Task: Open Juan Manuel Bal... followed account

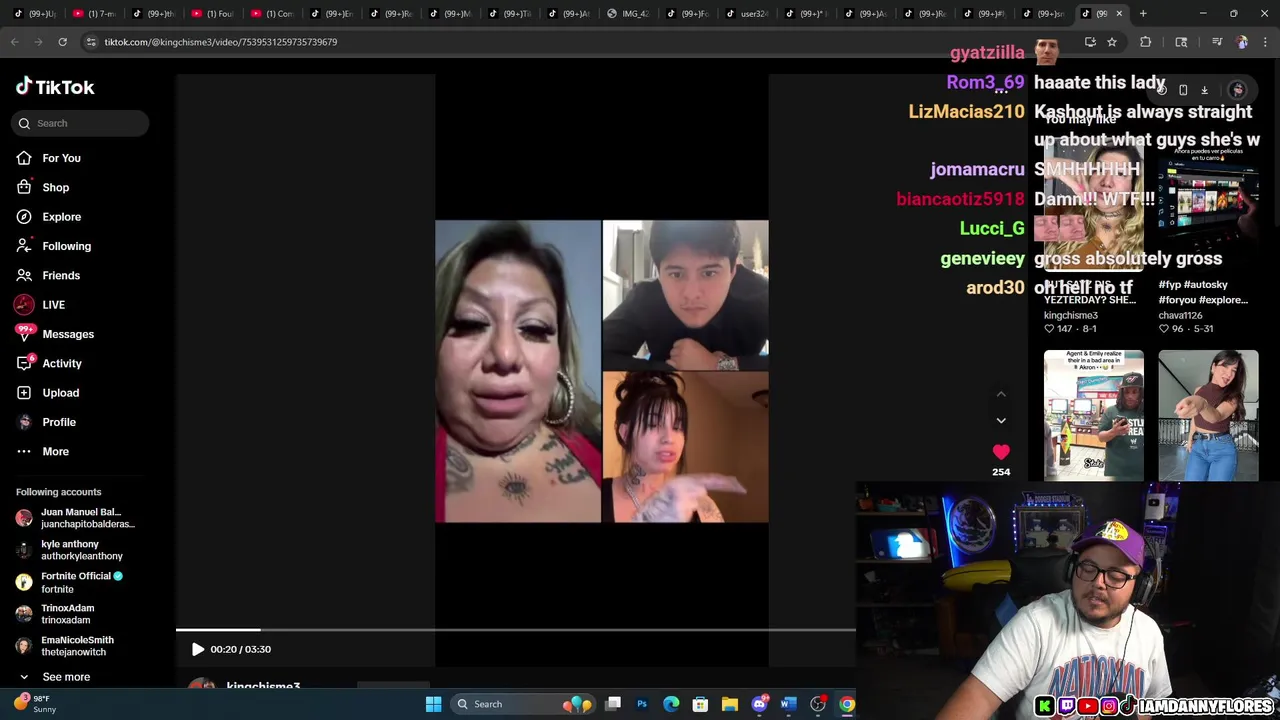Action: 78,518
